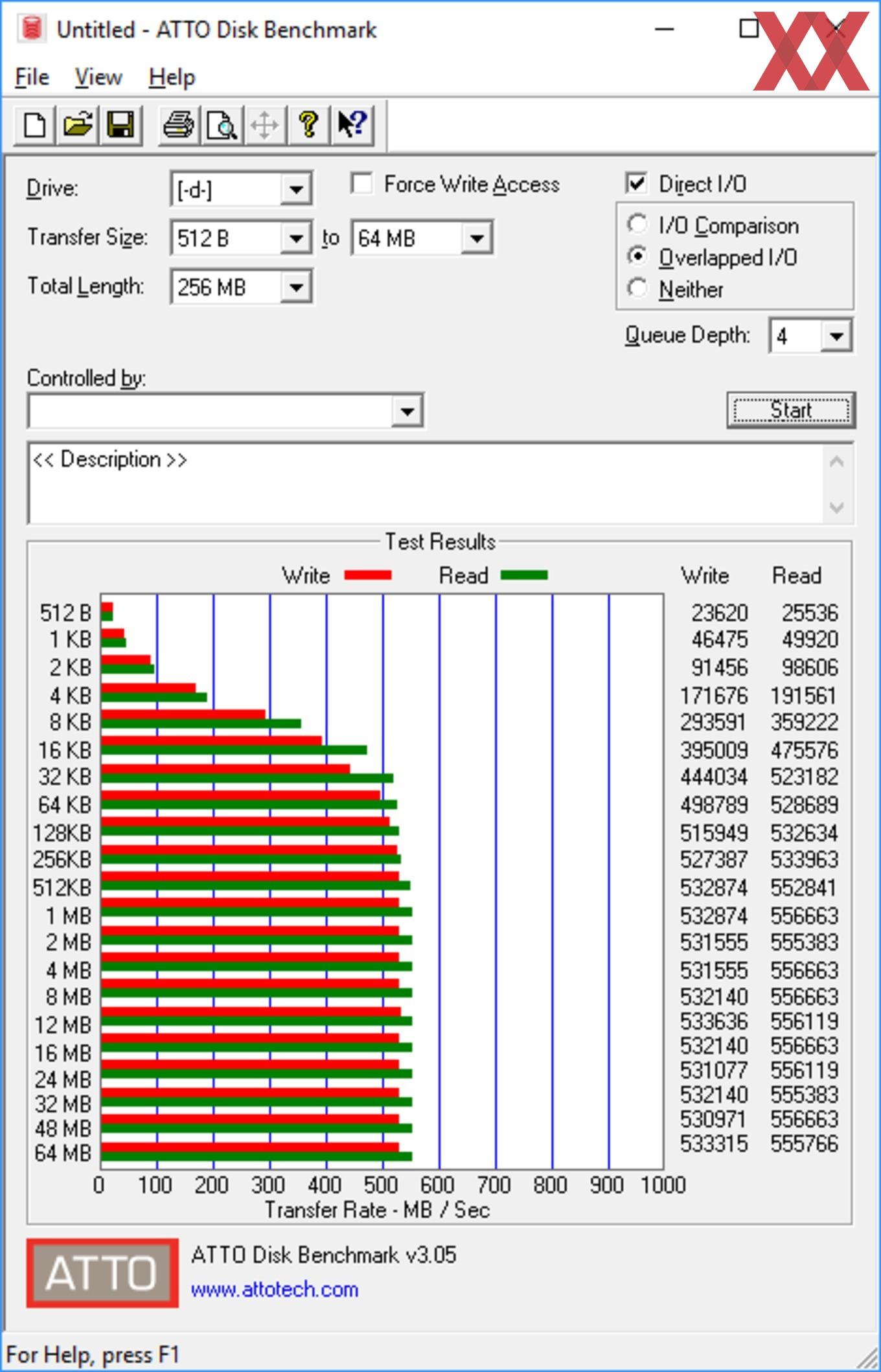The image size is (881, 1372).
Task: Click the 128KB read value 532634
Action: point(805,833)
